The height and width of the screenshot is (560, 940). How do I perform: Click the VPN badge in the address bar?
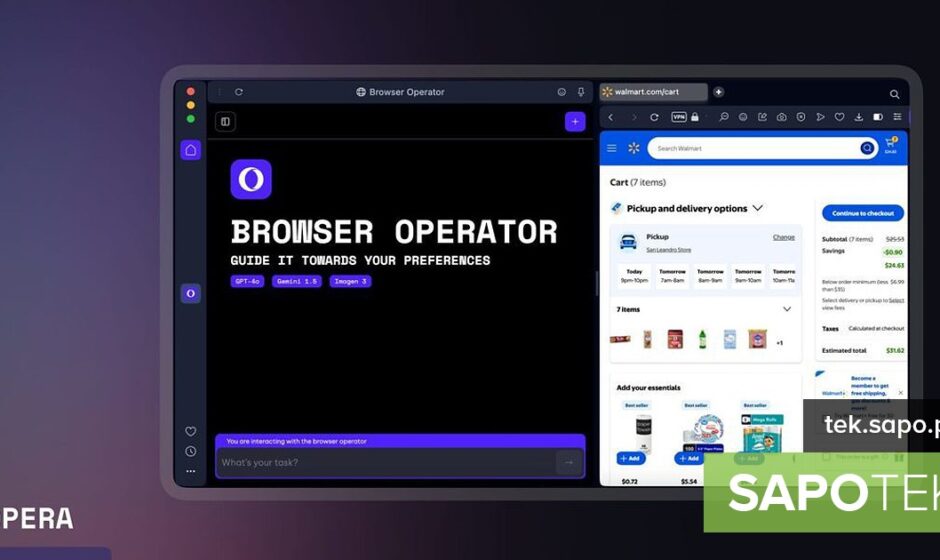[679, 117]
